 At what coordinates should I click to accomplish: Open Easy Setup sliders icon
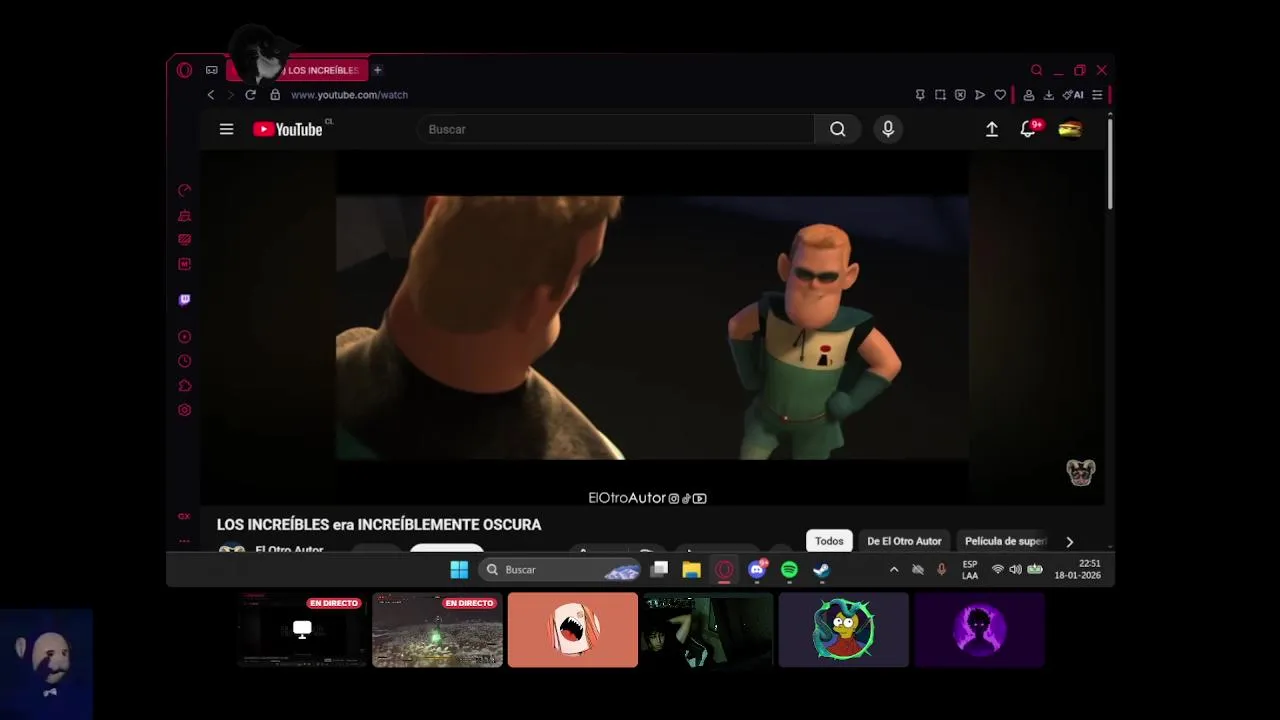click(x=1097, y=95)
